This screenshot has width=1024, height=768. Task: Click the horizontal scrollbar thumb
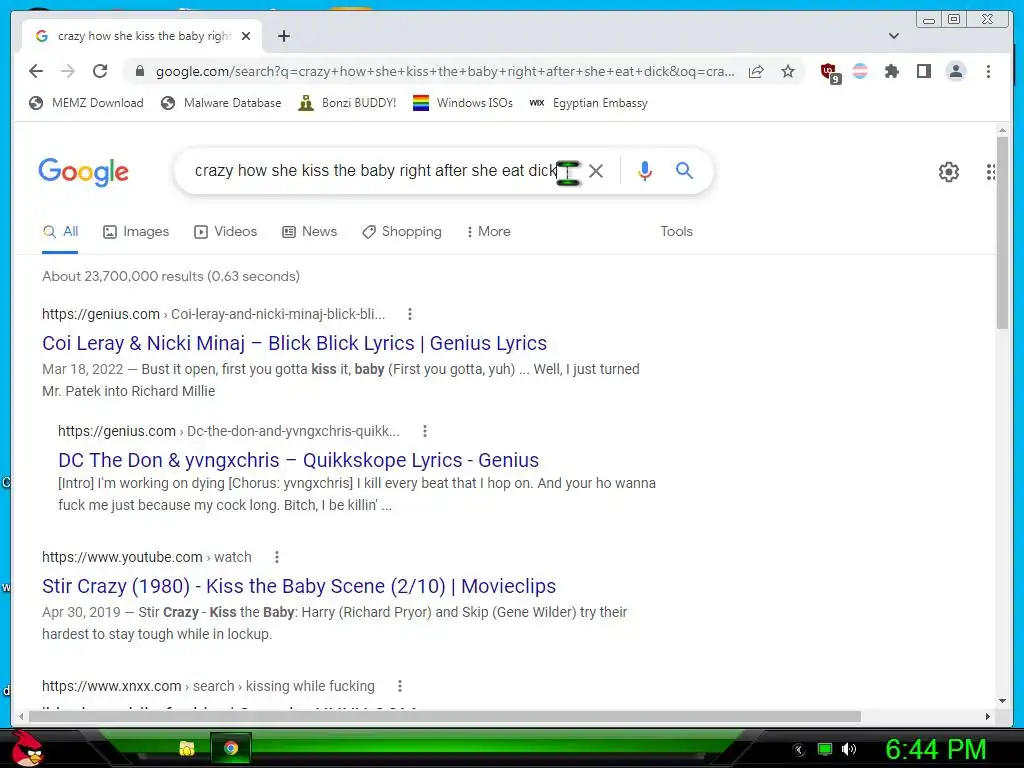tap(445, 716)
